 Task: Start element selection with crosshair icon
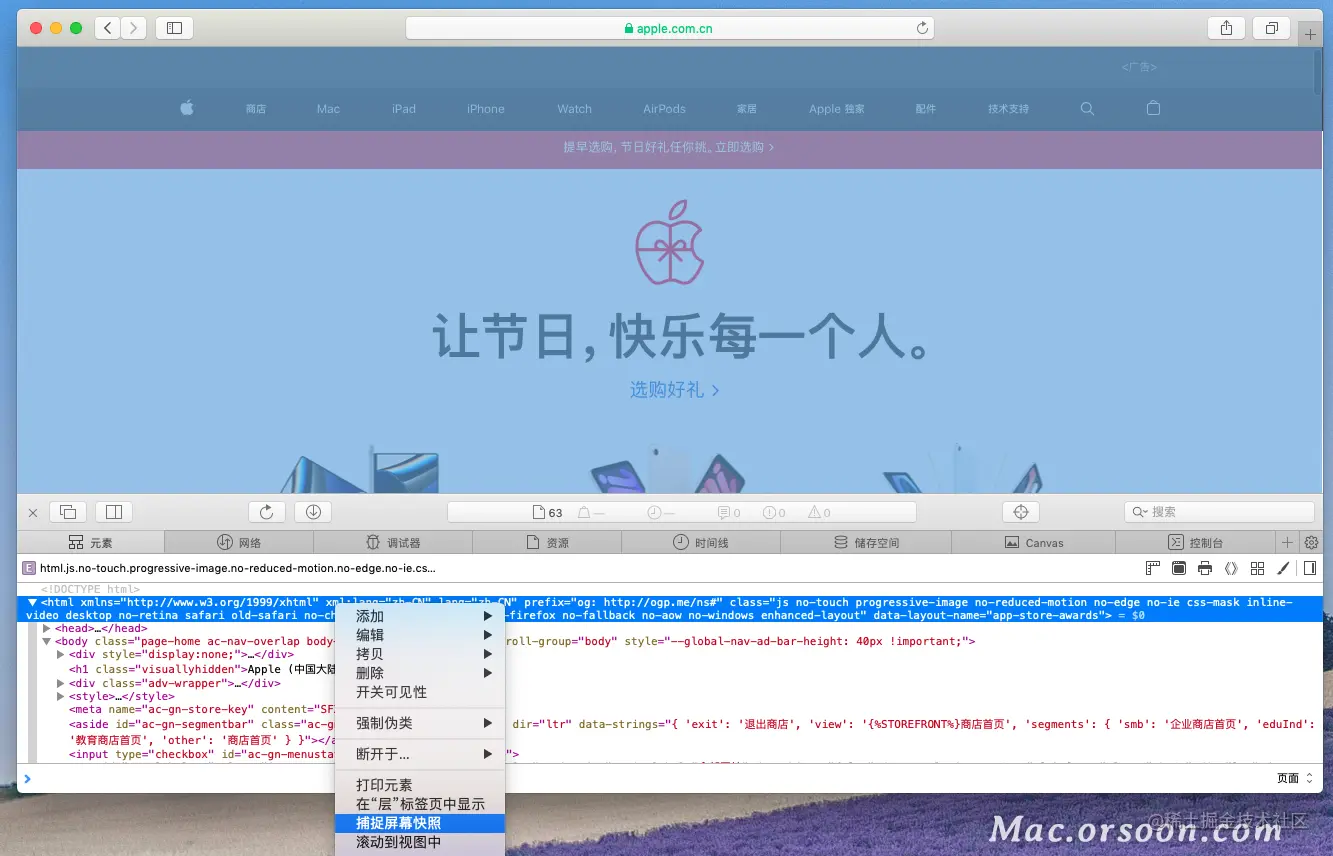1021,512
